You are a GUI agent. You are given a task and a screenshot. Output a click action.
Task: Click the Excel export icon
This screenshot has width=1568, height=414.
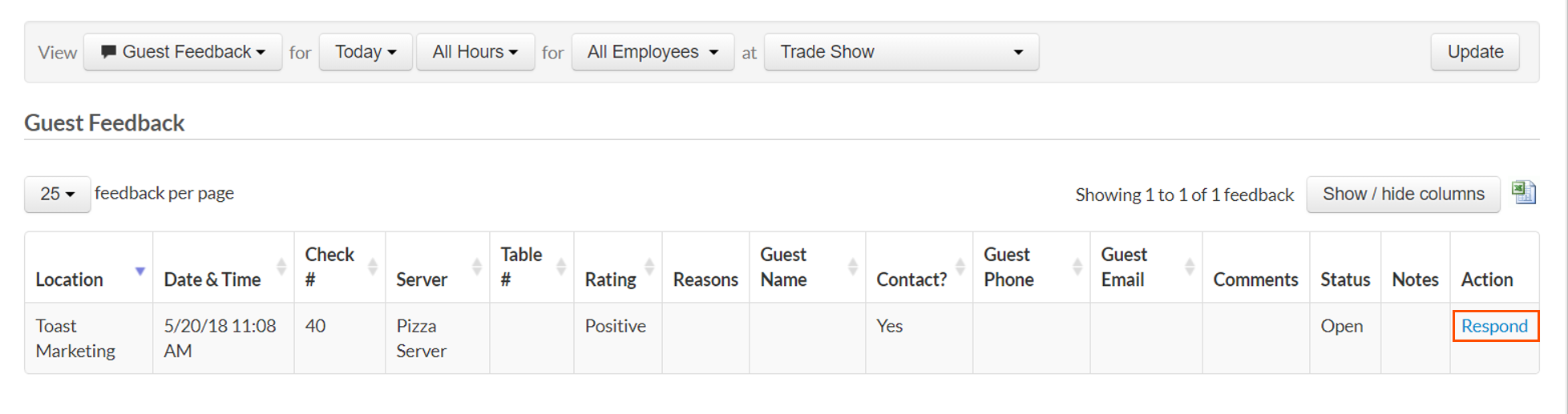(x=1523, y=193)
